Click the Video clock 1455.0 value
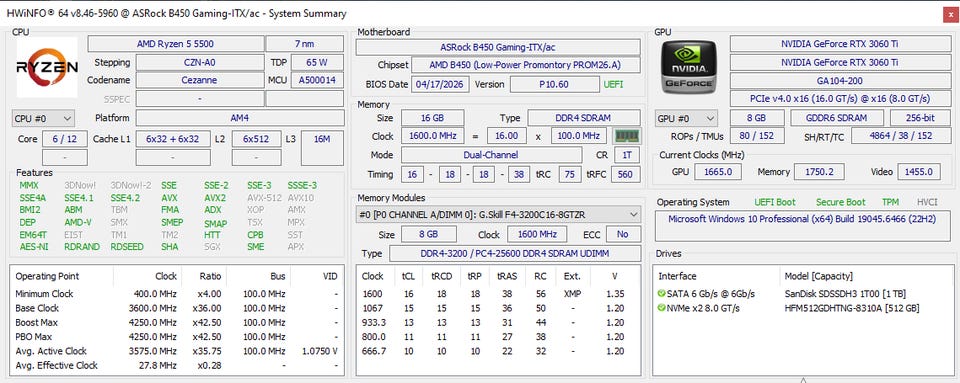 pyautogui.click(x=919, y=172)
